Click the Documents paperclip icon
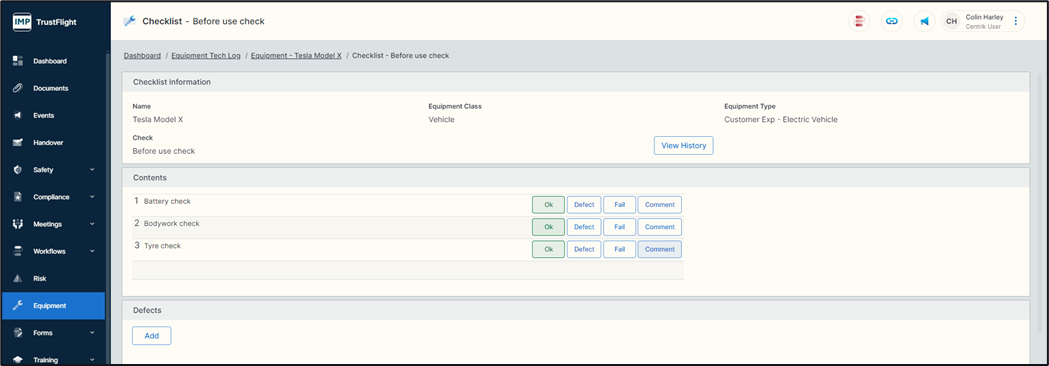 tap(18, 88)
